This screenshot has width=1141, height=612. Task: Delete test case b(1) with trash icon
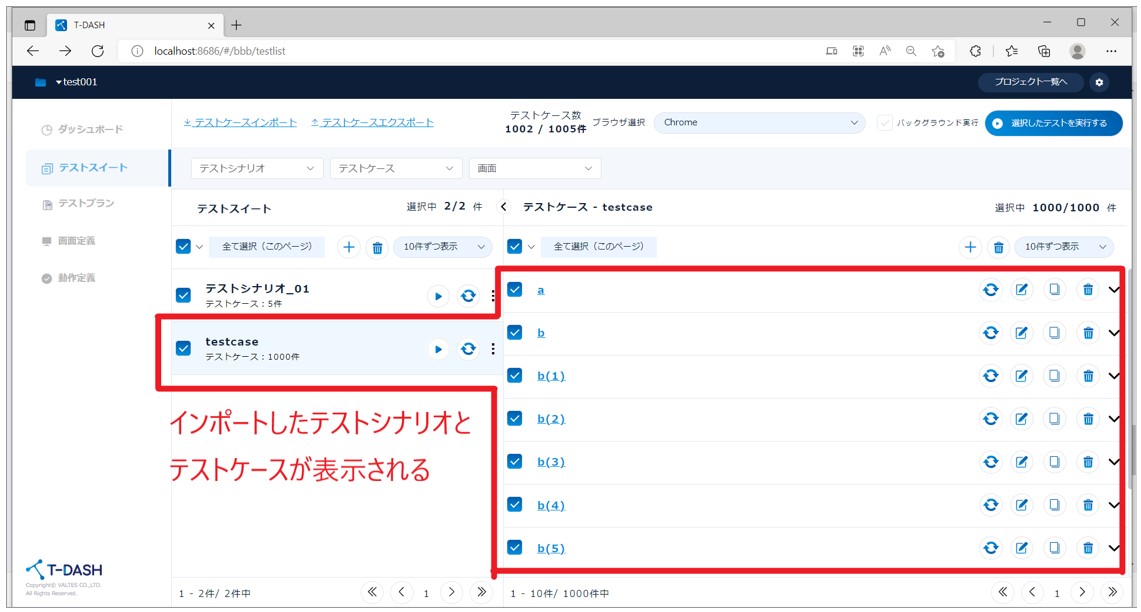point(1088,376)
